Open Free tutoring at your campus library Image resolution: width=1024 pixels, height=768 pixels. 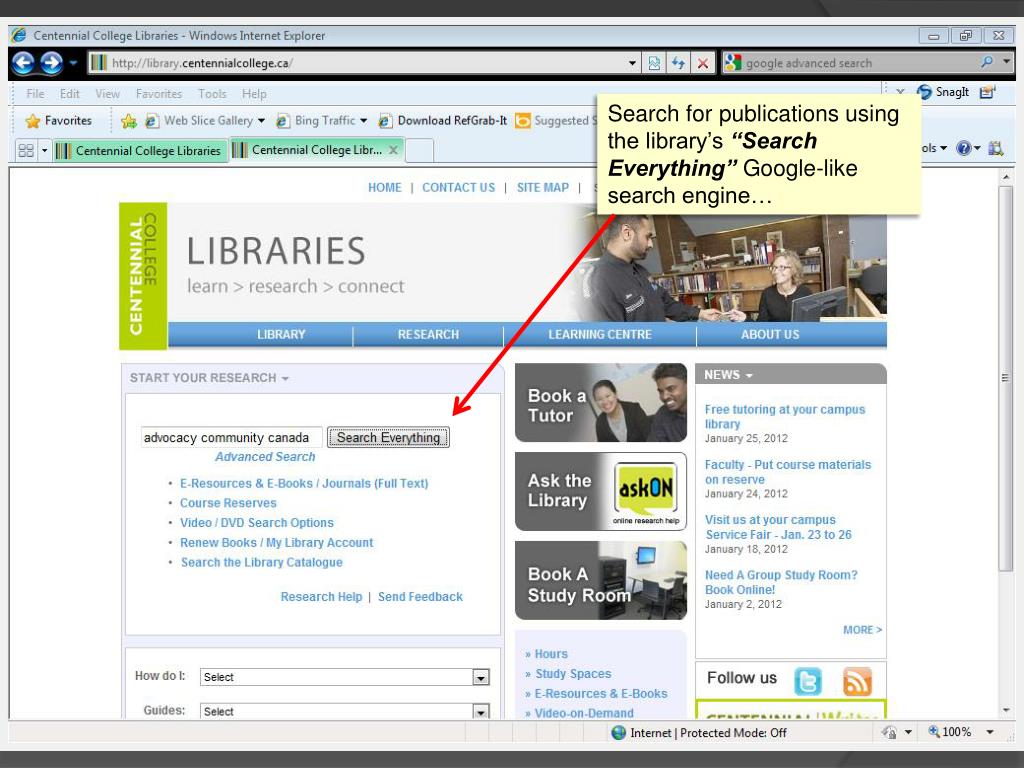[x=784, y=417]
